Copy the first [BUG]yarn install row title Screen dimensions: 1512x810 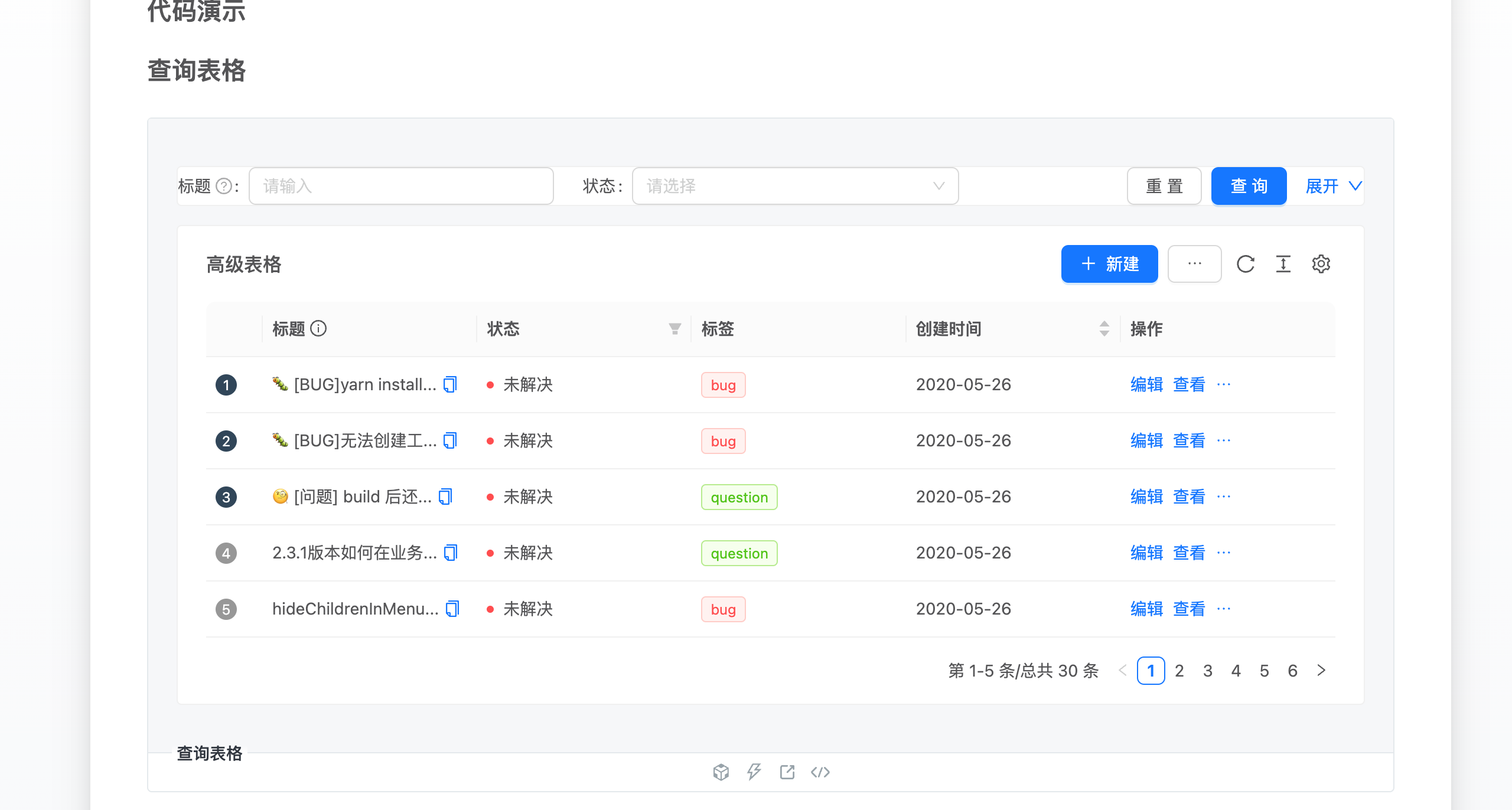click(450, 384)
